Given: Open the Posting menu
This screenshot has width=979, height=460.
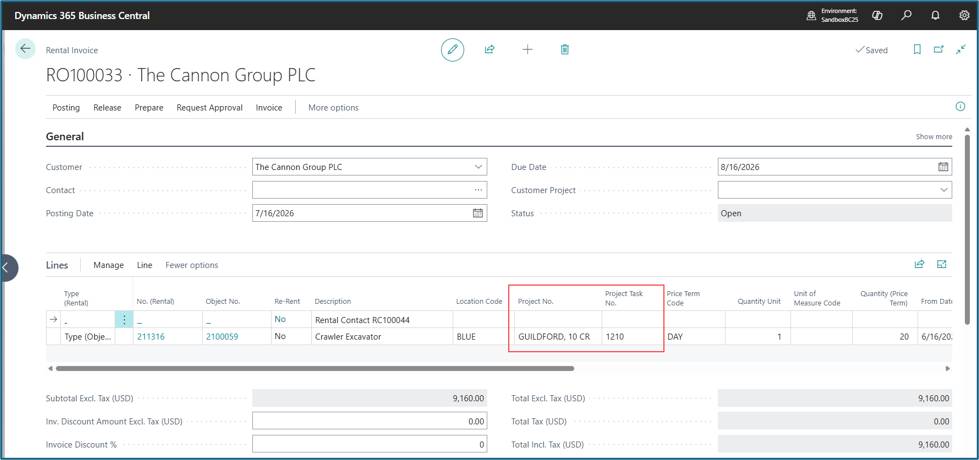Looking at the screenshot, I should click(x=66, y=107).
